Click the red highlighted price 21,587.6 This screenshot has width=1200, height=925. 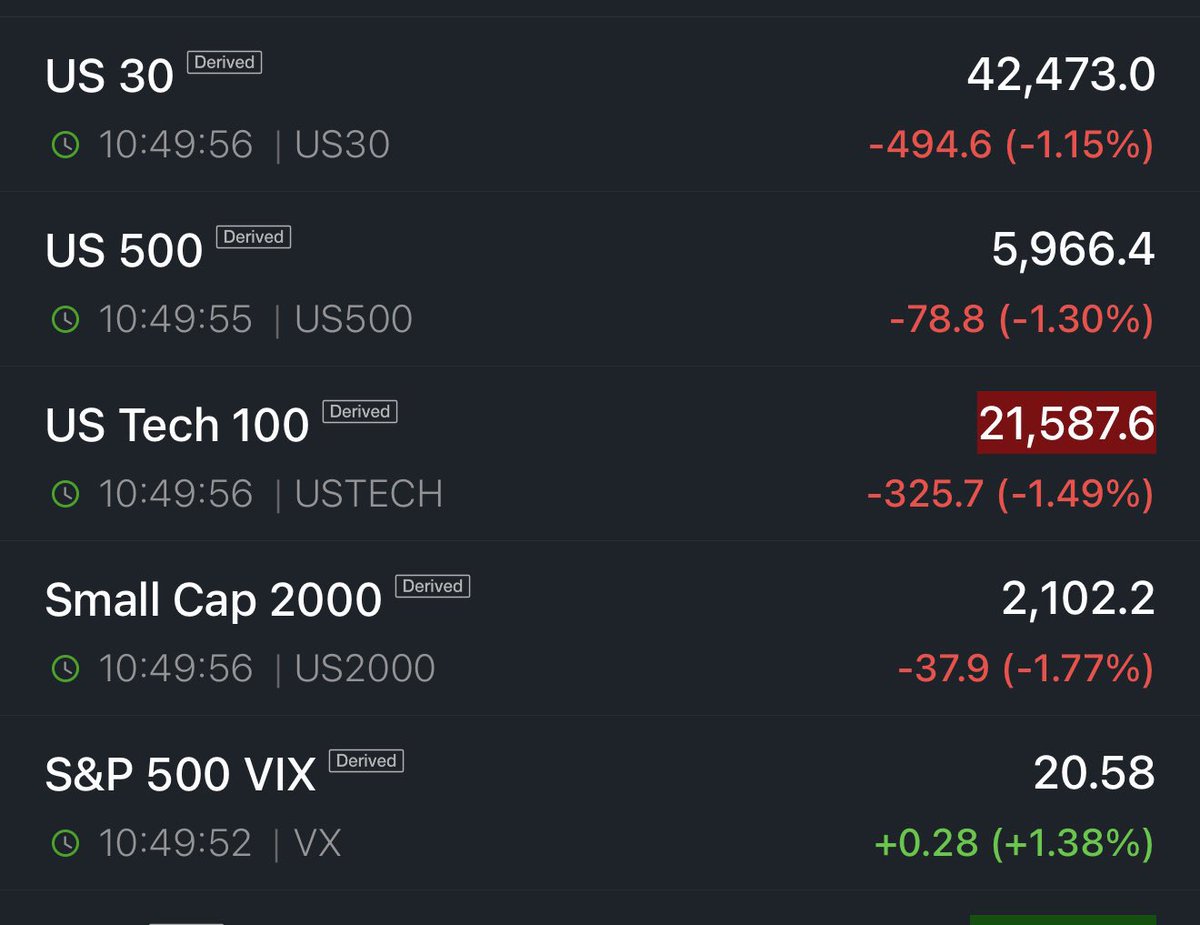[x=1066, y=423]
